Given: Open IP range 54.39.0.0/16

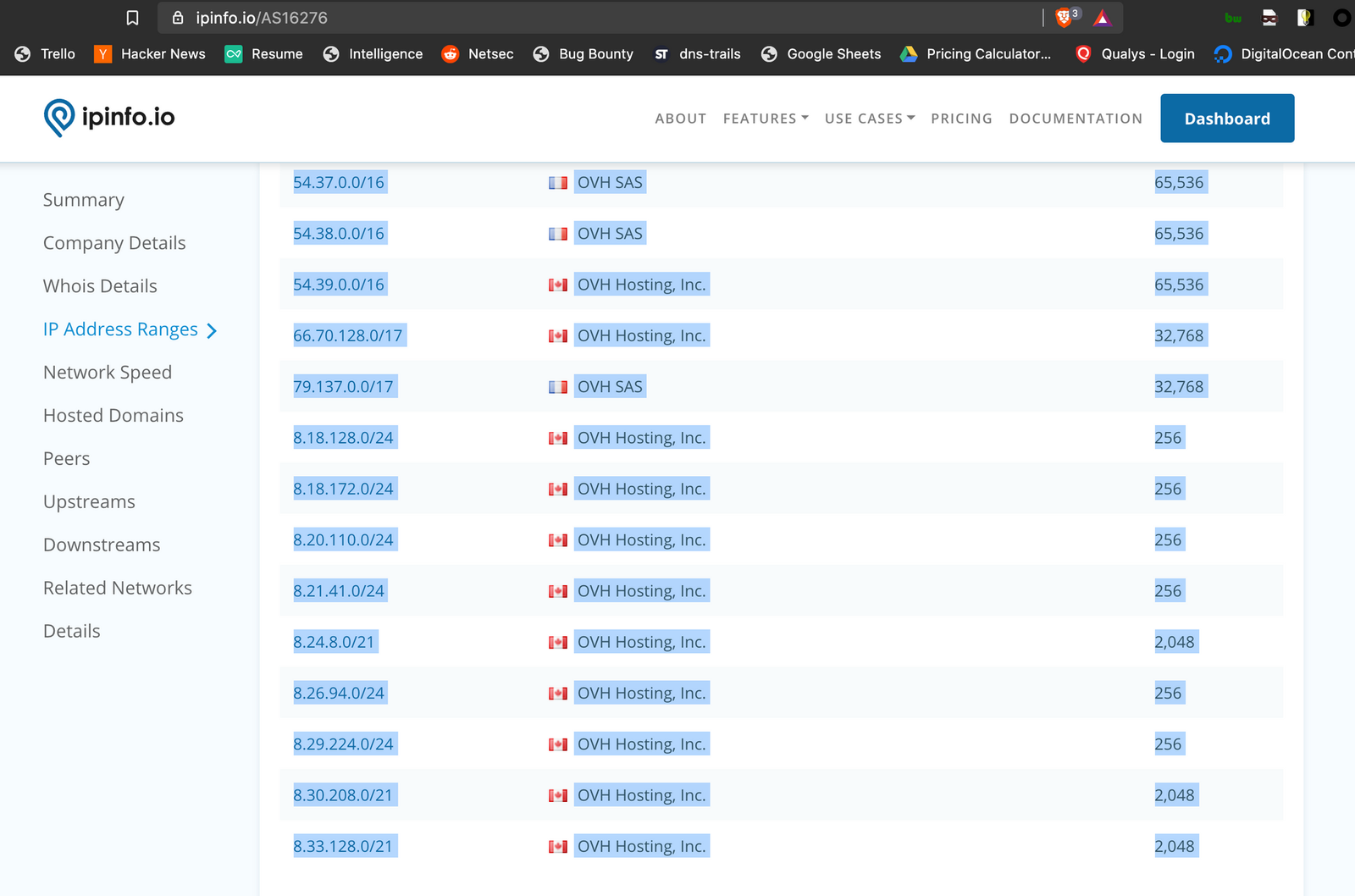Looking at the screenshot, I should (339, 285).
